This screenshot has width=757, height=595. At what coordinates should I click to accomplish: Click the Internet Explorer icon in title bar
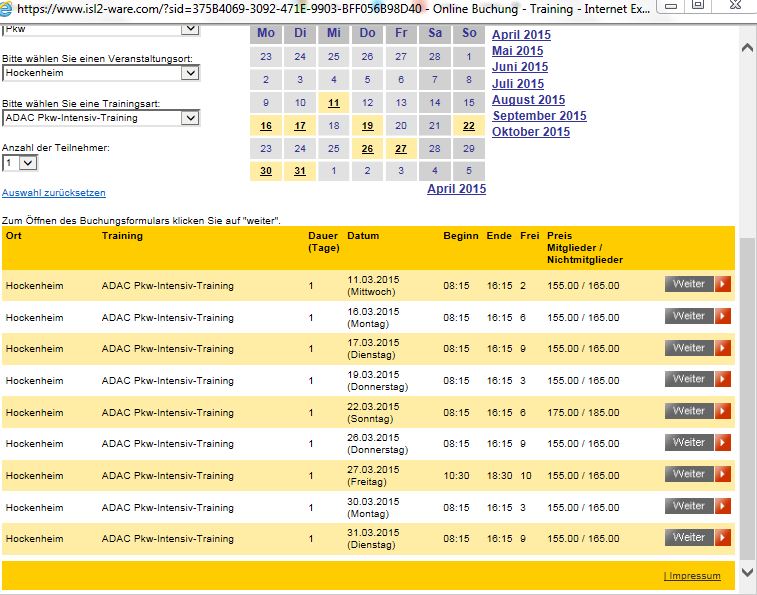(x=6, y=9)
